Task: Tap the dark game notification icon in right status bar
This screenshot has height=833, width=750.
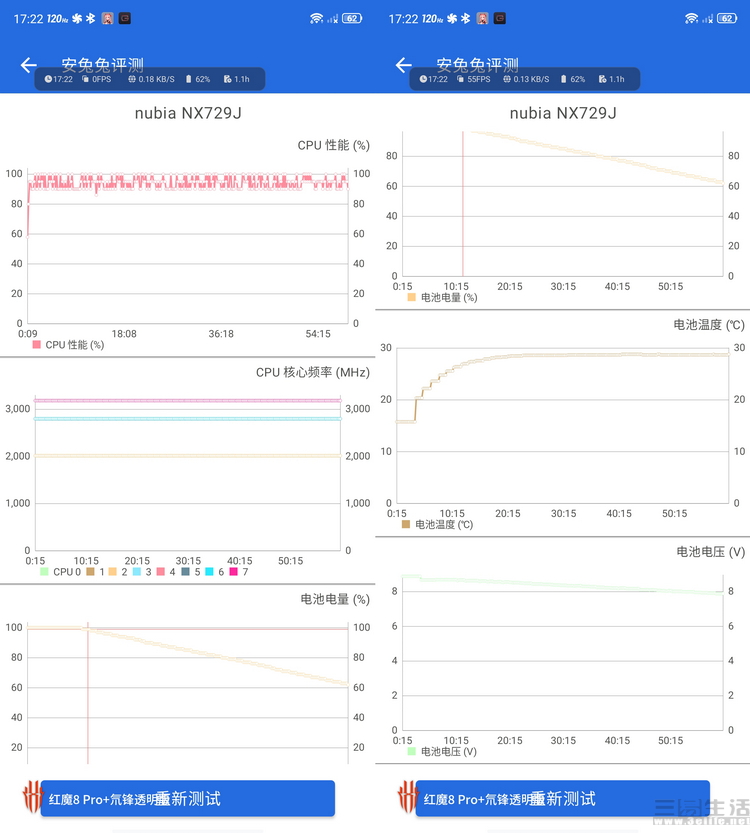Action: tap(499, 19)
